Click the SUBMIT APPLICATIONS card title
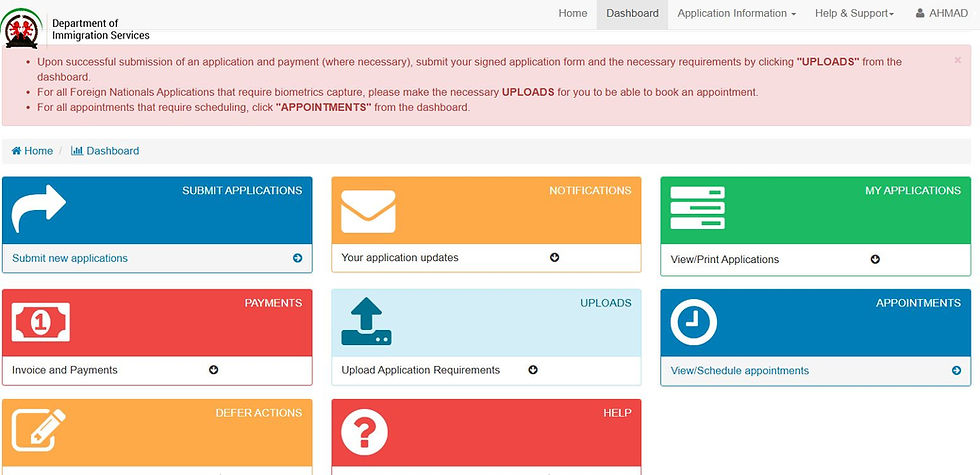 point(242,191)
